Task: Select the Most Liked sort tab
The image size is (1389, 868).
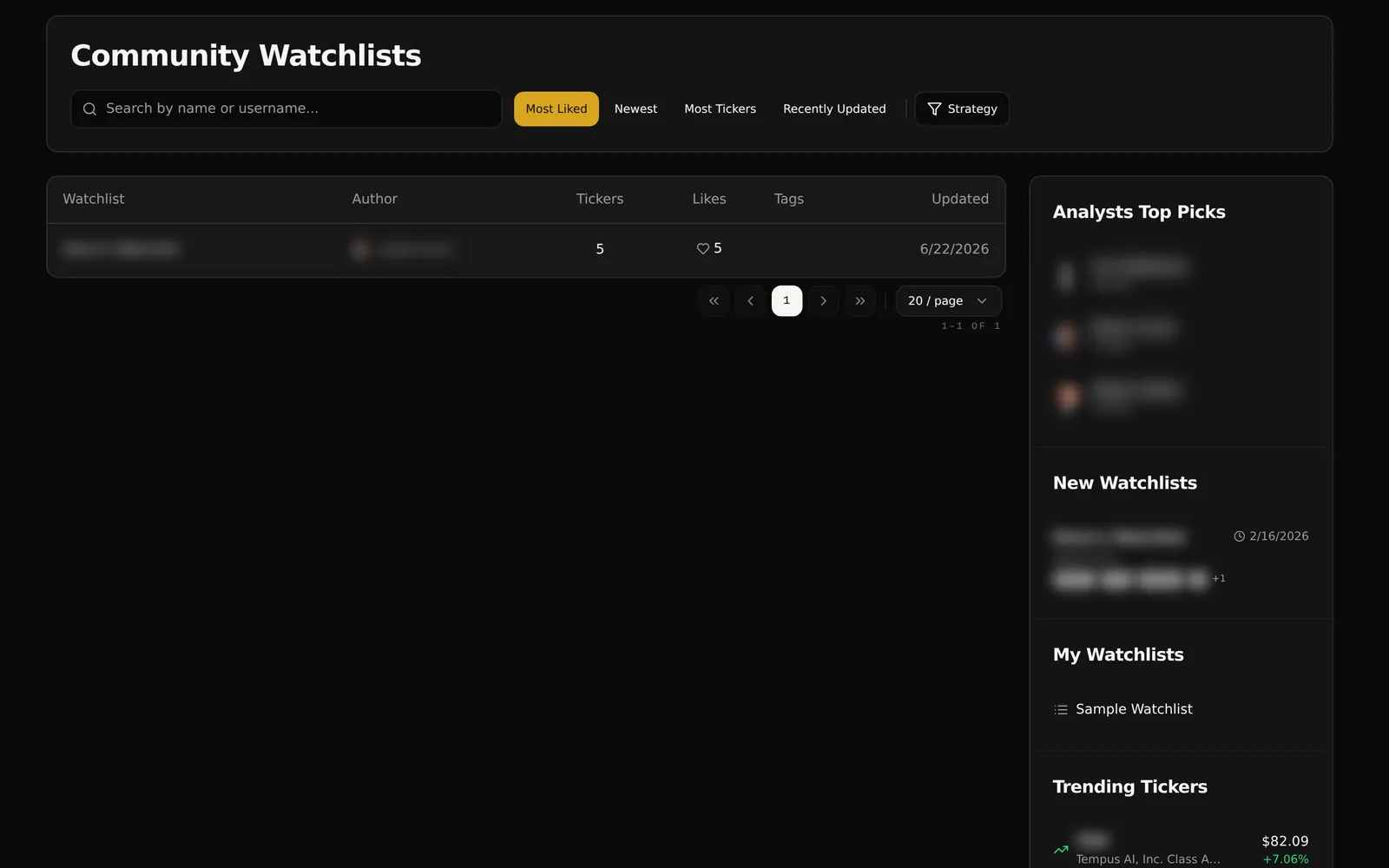Action: point(556,109)
